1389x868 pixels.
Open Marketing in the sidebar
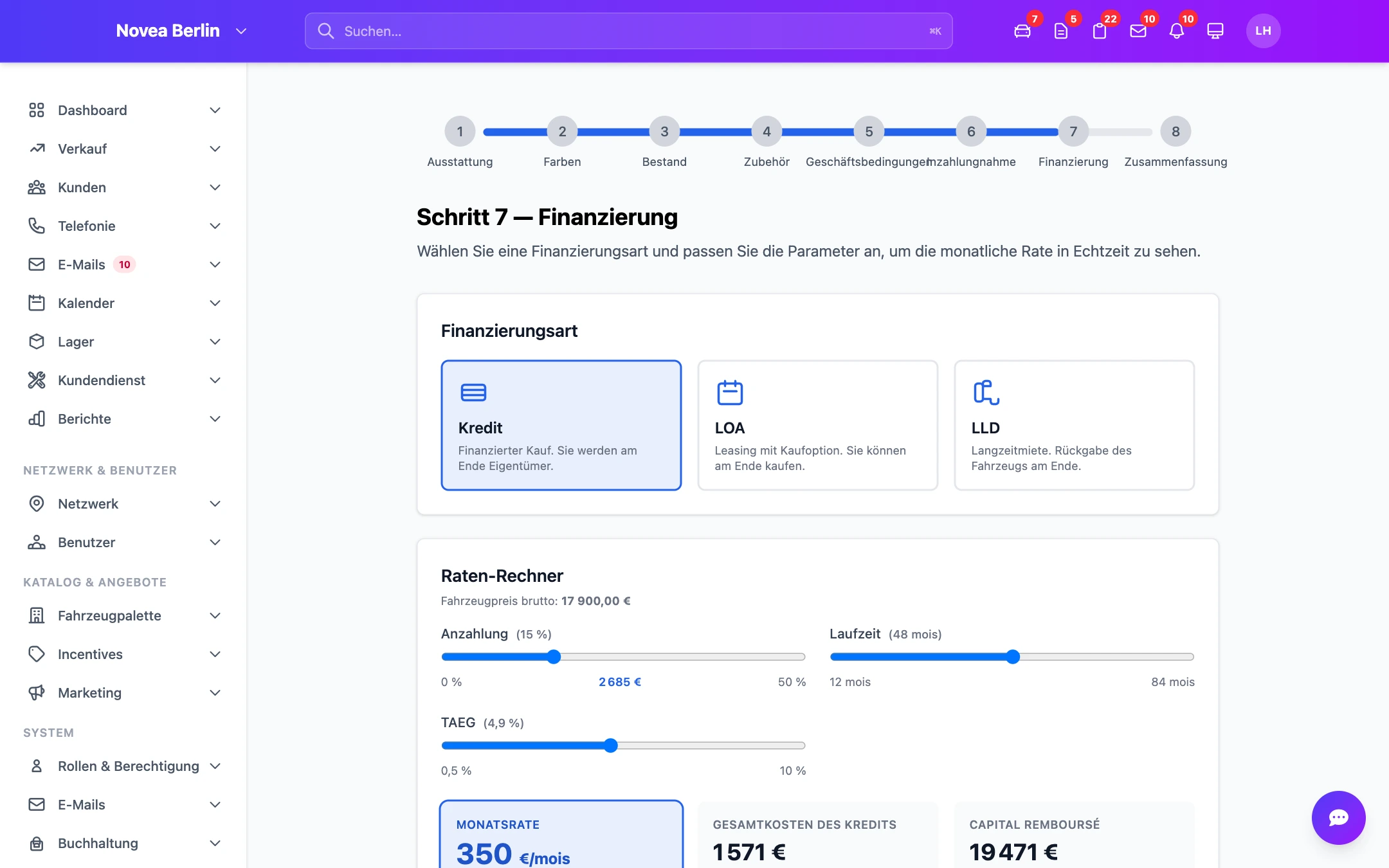123,692
